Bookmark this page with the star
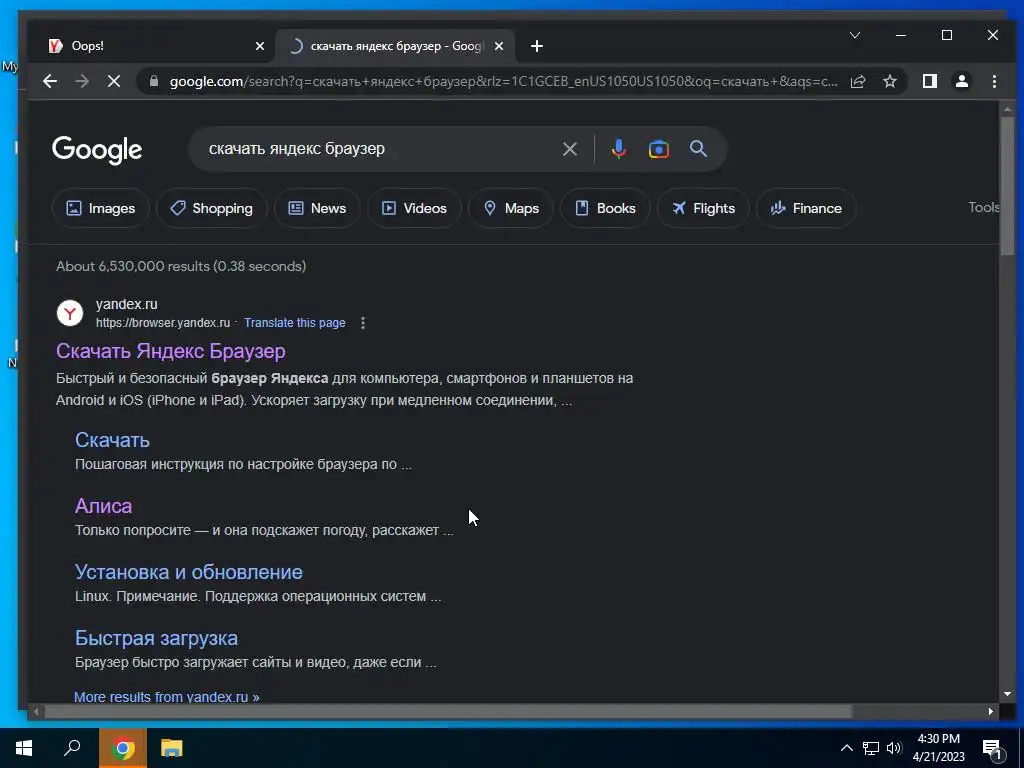This screenshot has width=1024, height=768. [889, 81]
